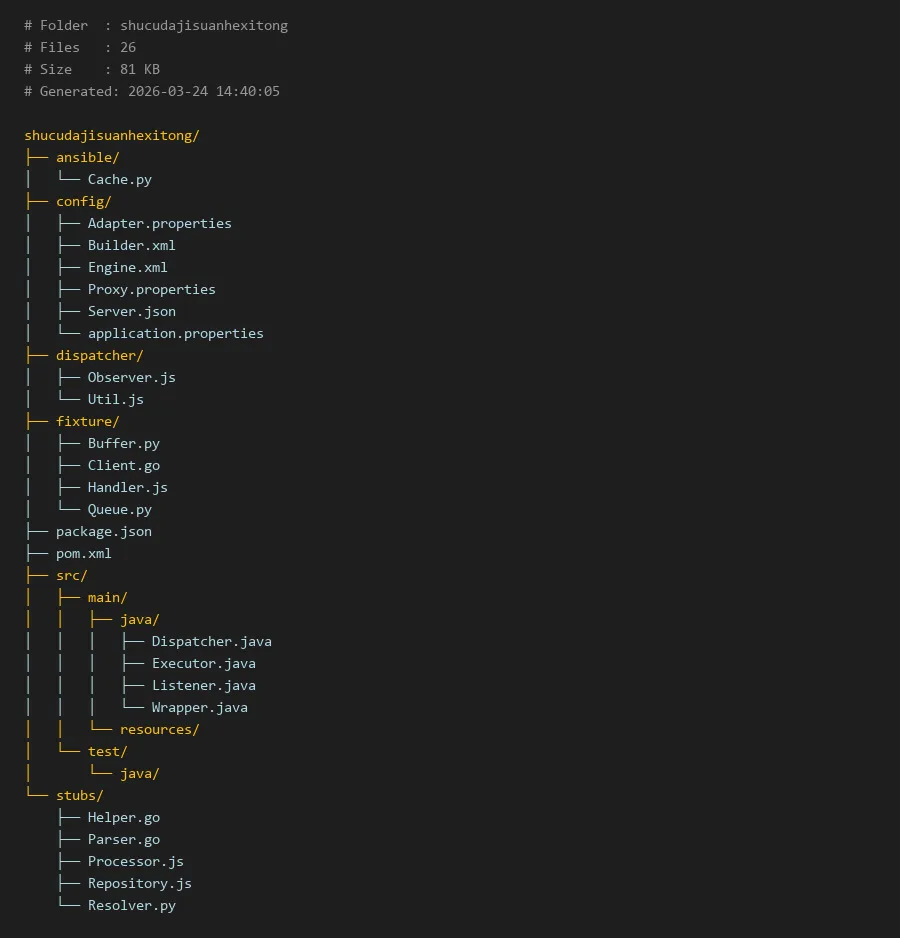
Task: Open the Cache.py file
Action: [x=120, y=179]
